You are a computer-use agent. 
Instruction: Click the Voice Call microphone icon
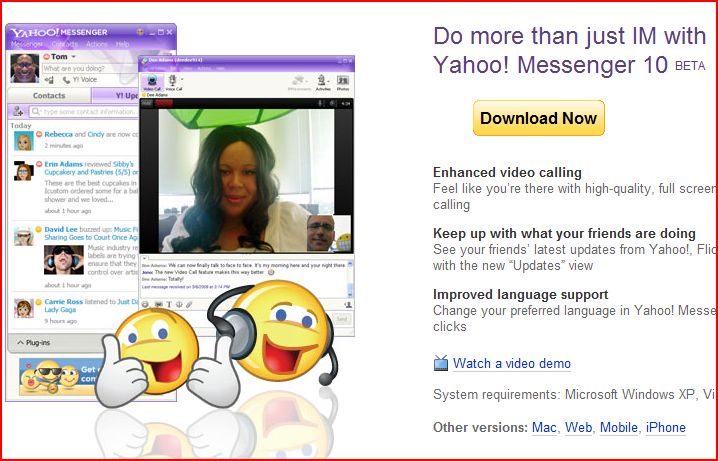[173, 82]
